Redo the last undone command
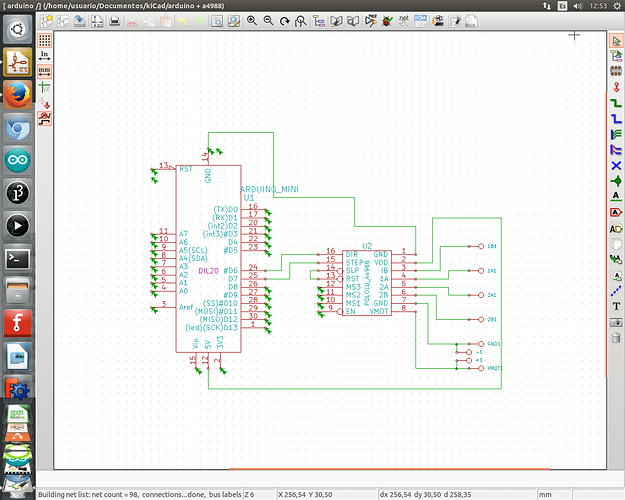625x500 pixels. (x=199, y=21)
